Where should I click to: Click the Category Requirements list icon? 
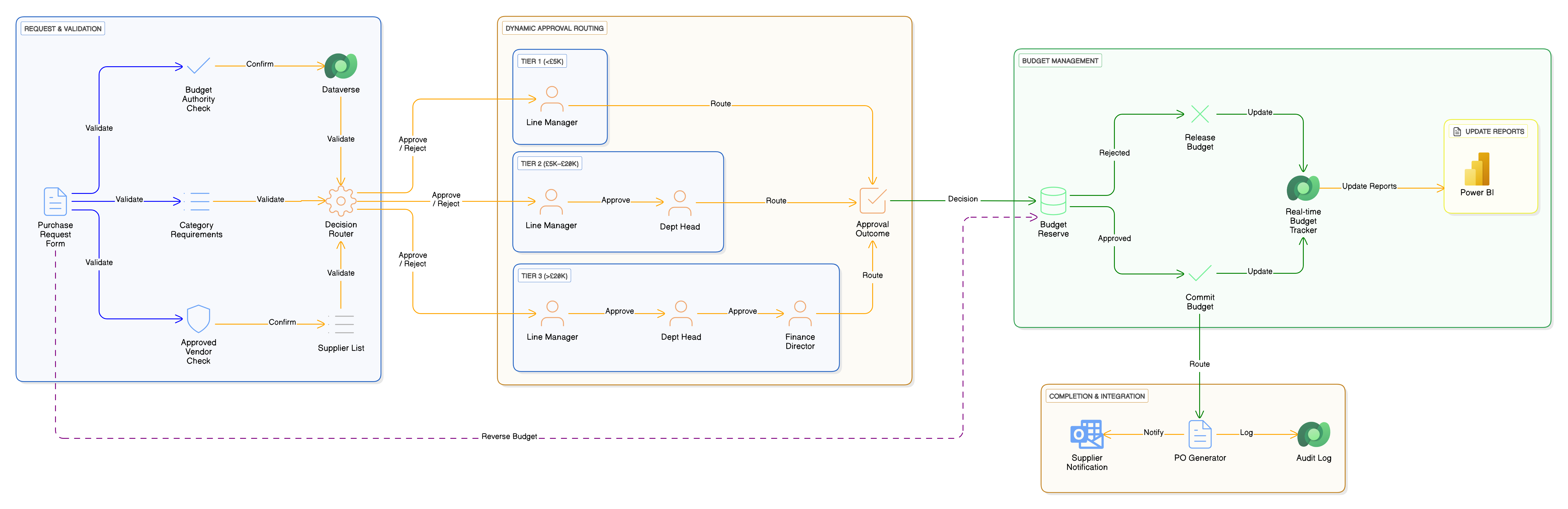[197, 201]
